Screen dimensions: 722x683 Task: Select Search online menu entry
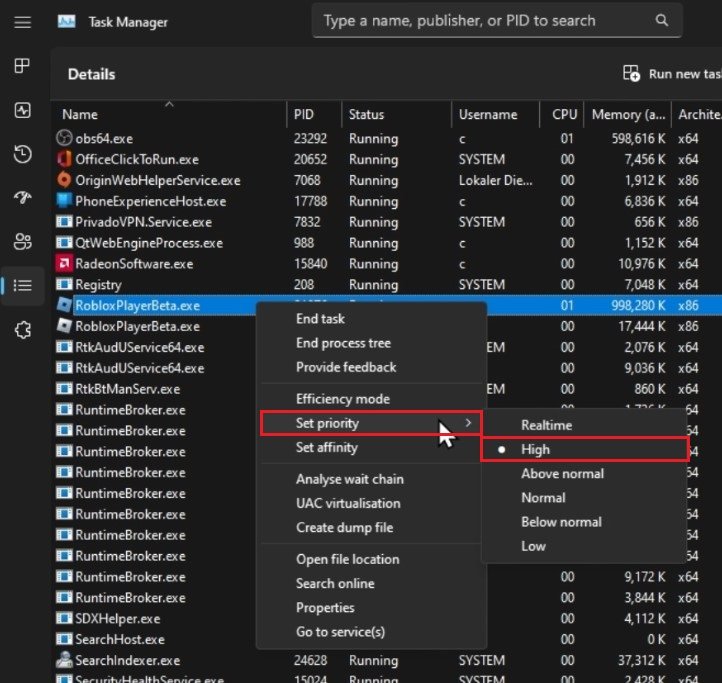(x=371, y=584)
